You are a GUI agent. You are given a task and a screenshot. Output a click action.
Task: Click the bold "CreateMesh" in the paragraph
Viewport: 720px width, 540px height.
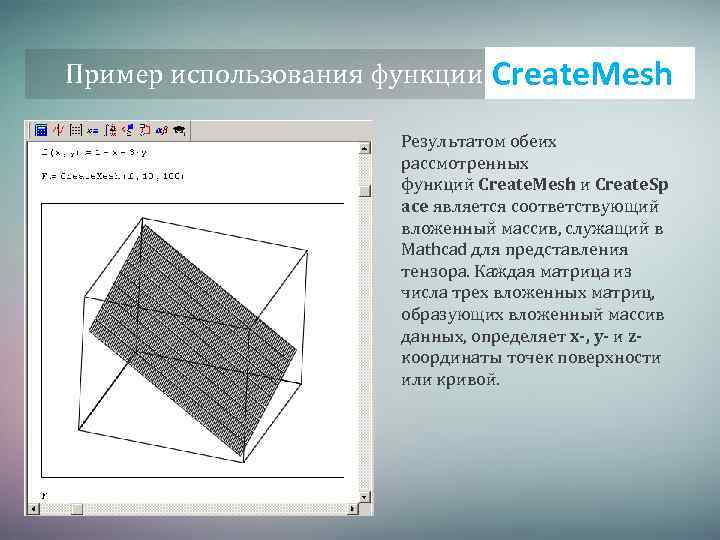(x=527, y=184)
